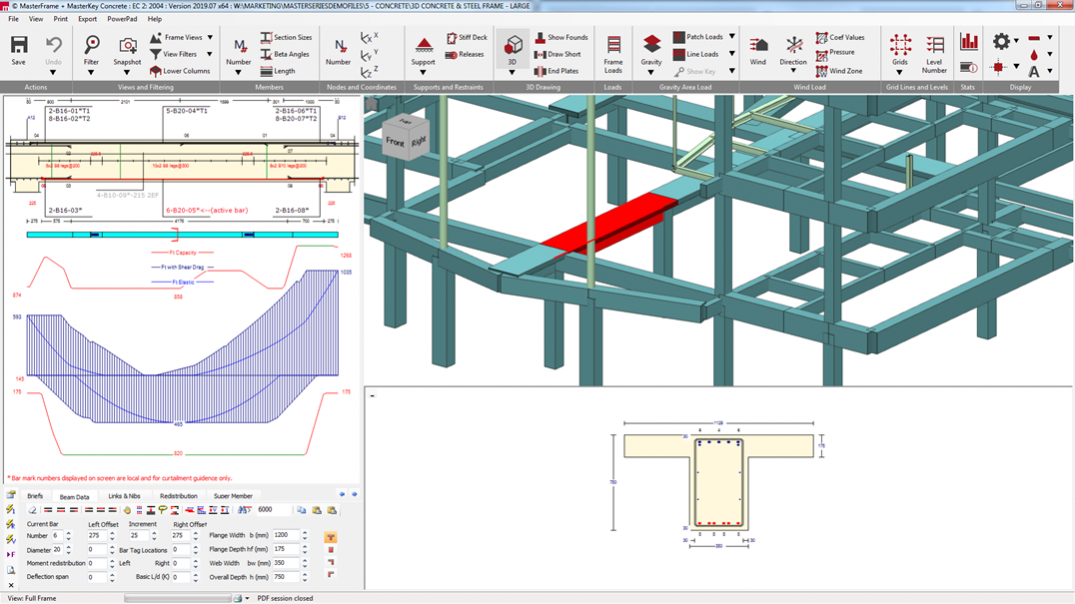Click the member Number icon
1075x604 pixels.
point(239,45)
